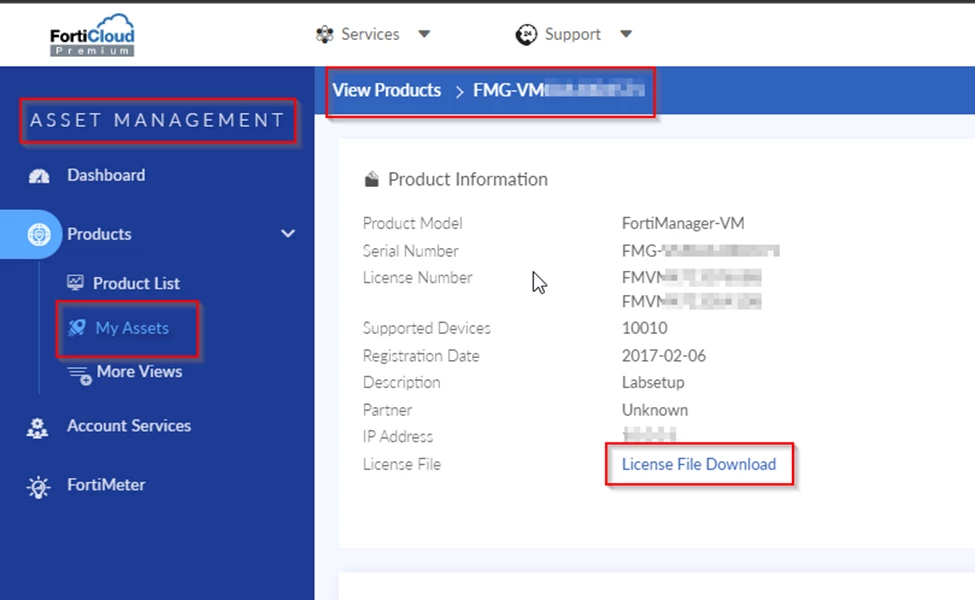Image resolution: width=975 pixels, height=600 pixels.
Task: Collapse the Products section chevron
Action: pos(288,234)
